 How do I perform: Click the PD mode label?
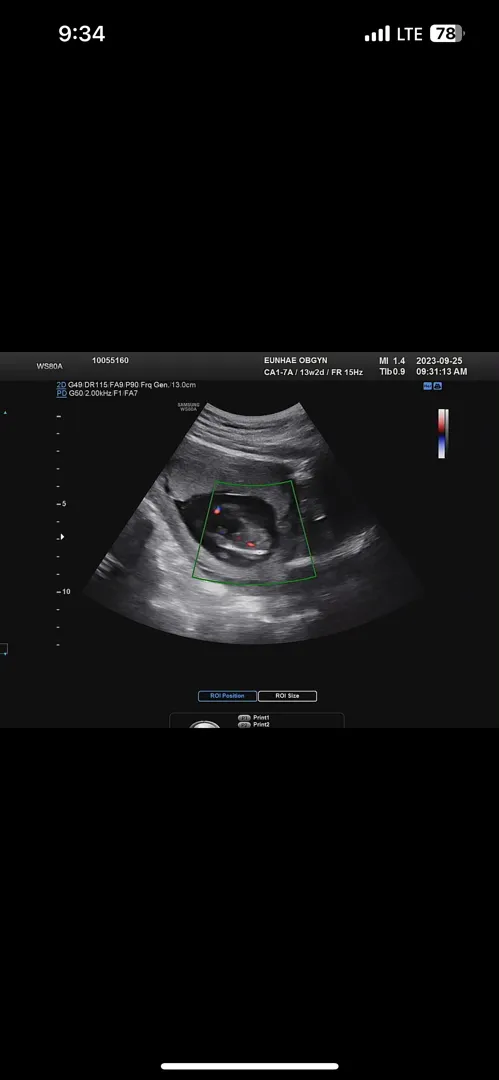[x=61, y=393]
